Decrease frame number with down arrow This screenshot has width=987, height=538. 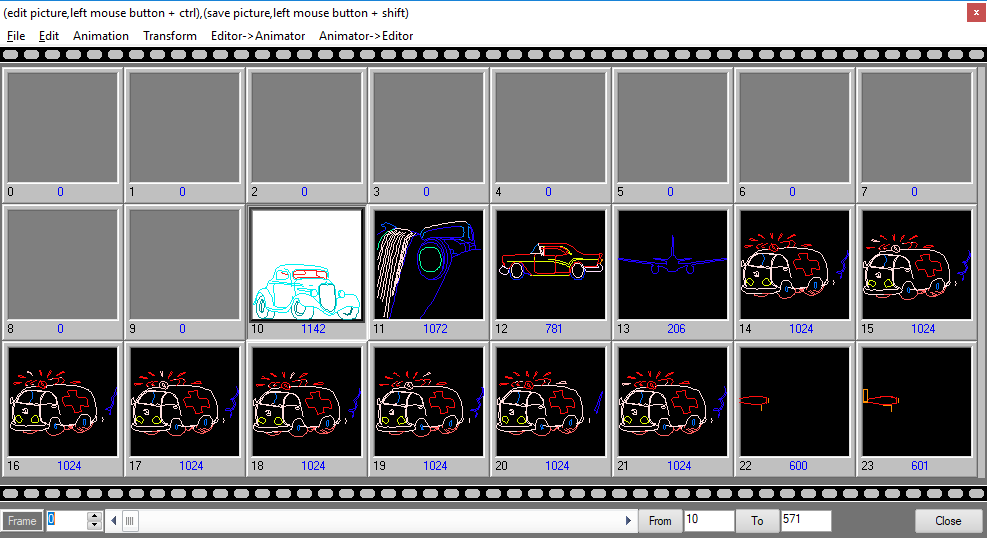coord(95,525)
